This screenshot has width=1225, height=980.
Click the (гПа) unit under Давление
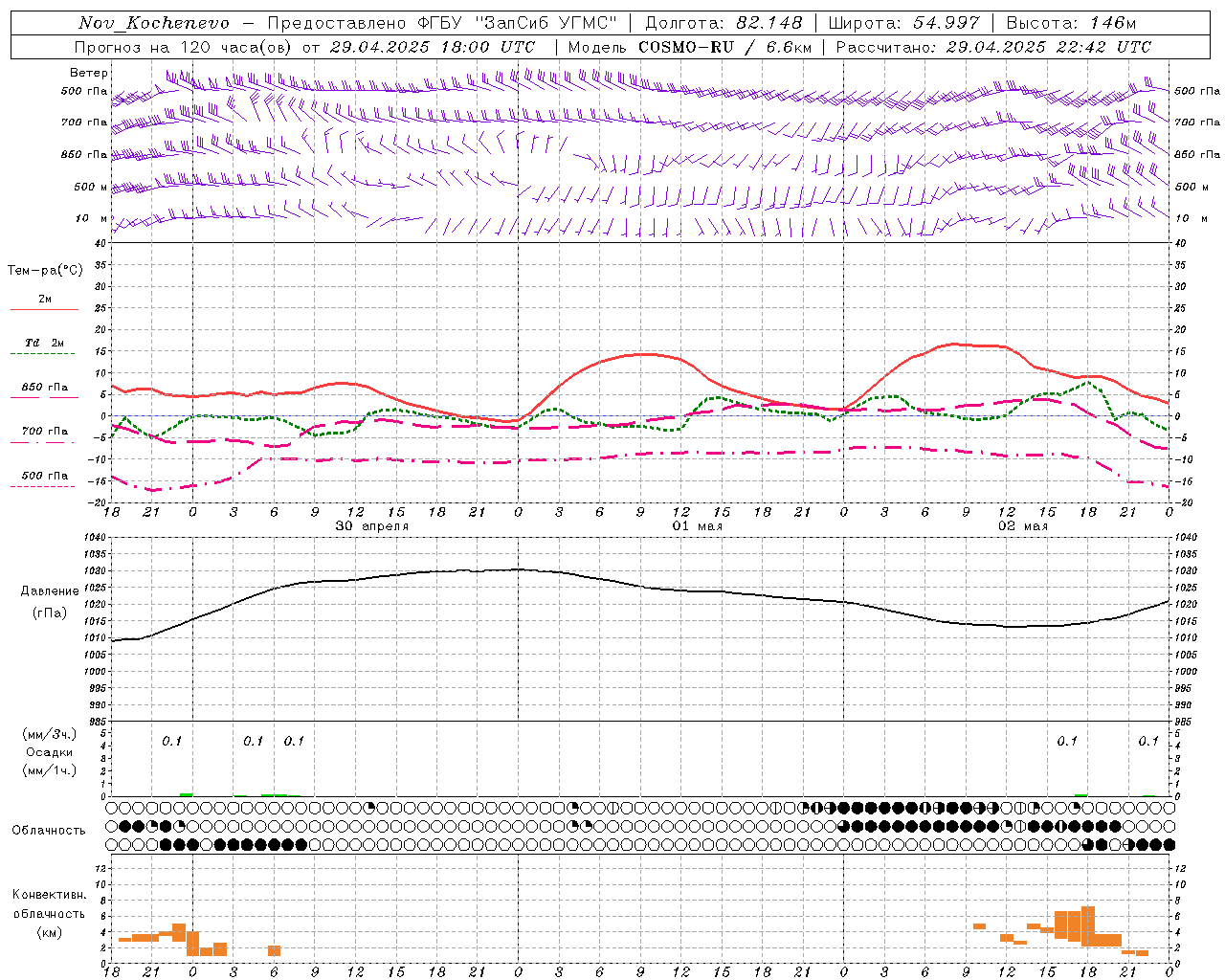pos(49,612)
